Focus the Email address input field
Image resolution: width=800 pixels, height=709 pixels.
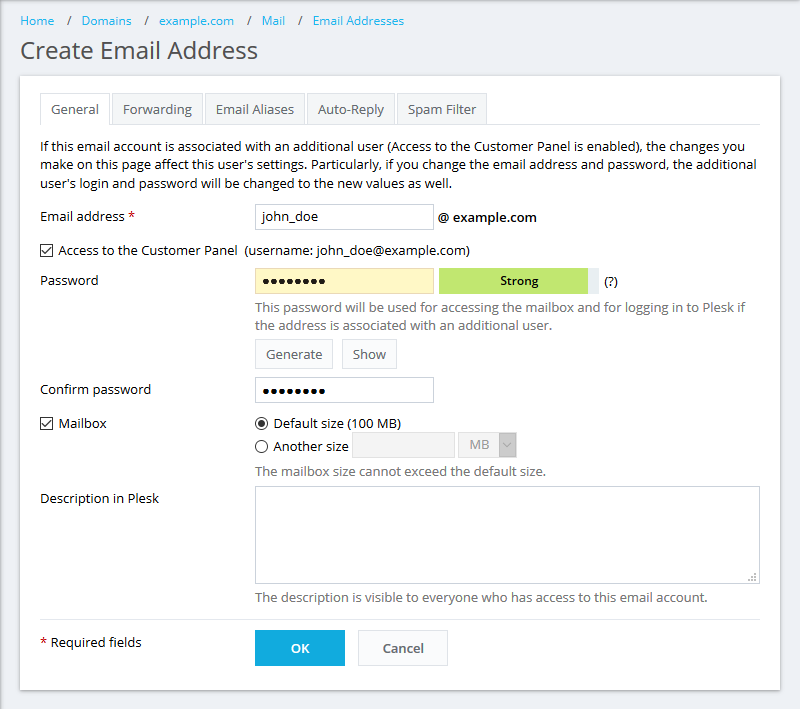(x=344, y=217)
